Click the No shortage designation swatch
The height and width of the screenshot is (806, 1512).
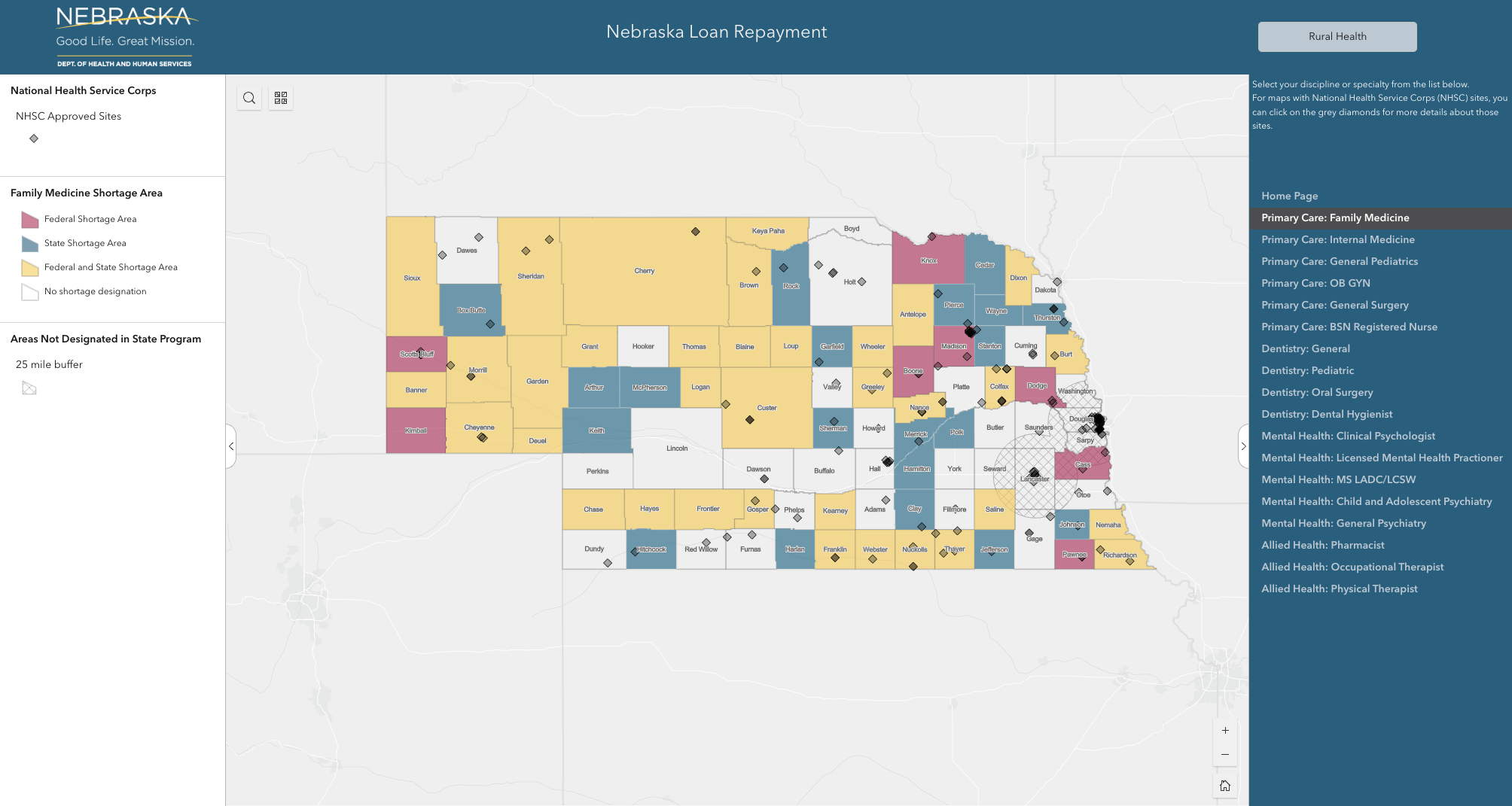[30, 292]
